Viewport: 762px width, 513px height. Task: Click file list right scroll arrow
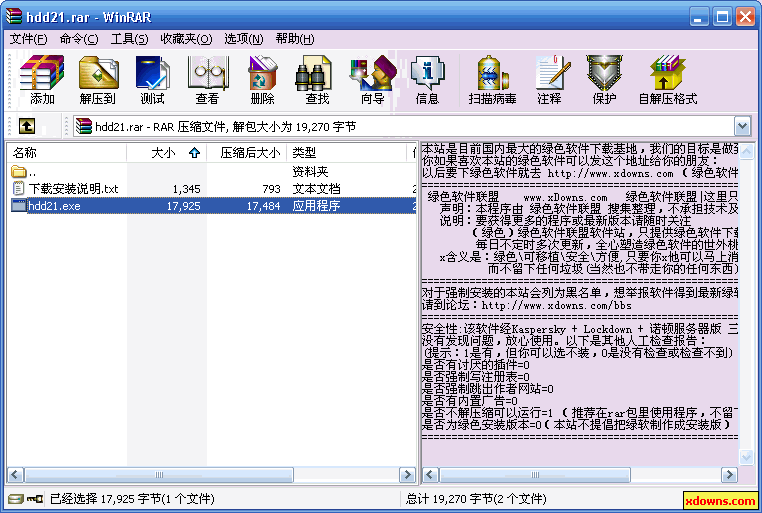pyautogui.click(x=407, y=475)
